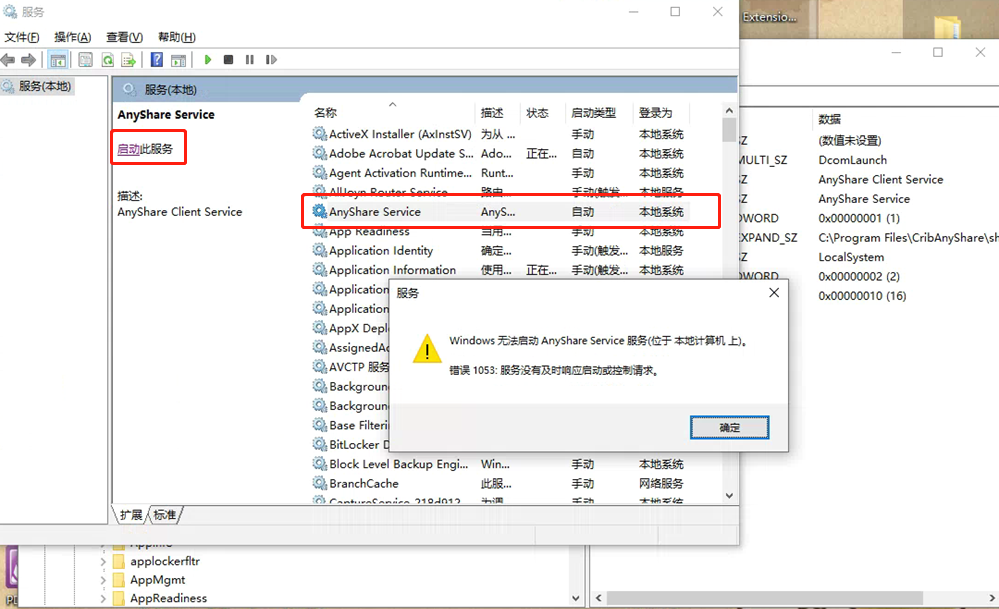Open the 帮助(H) menu

[176, 37]
